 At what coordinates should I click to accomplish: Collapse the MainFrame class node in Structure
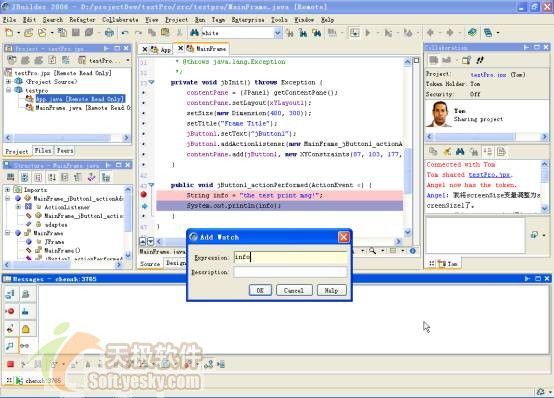7,233
